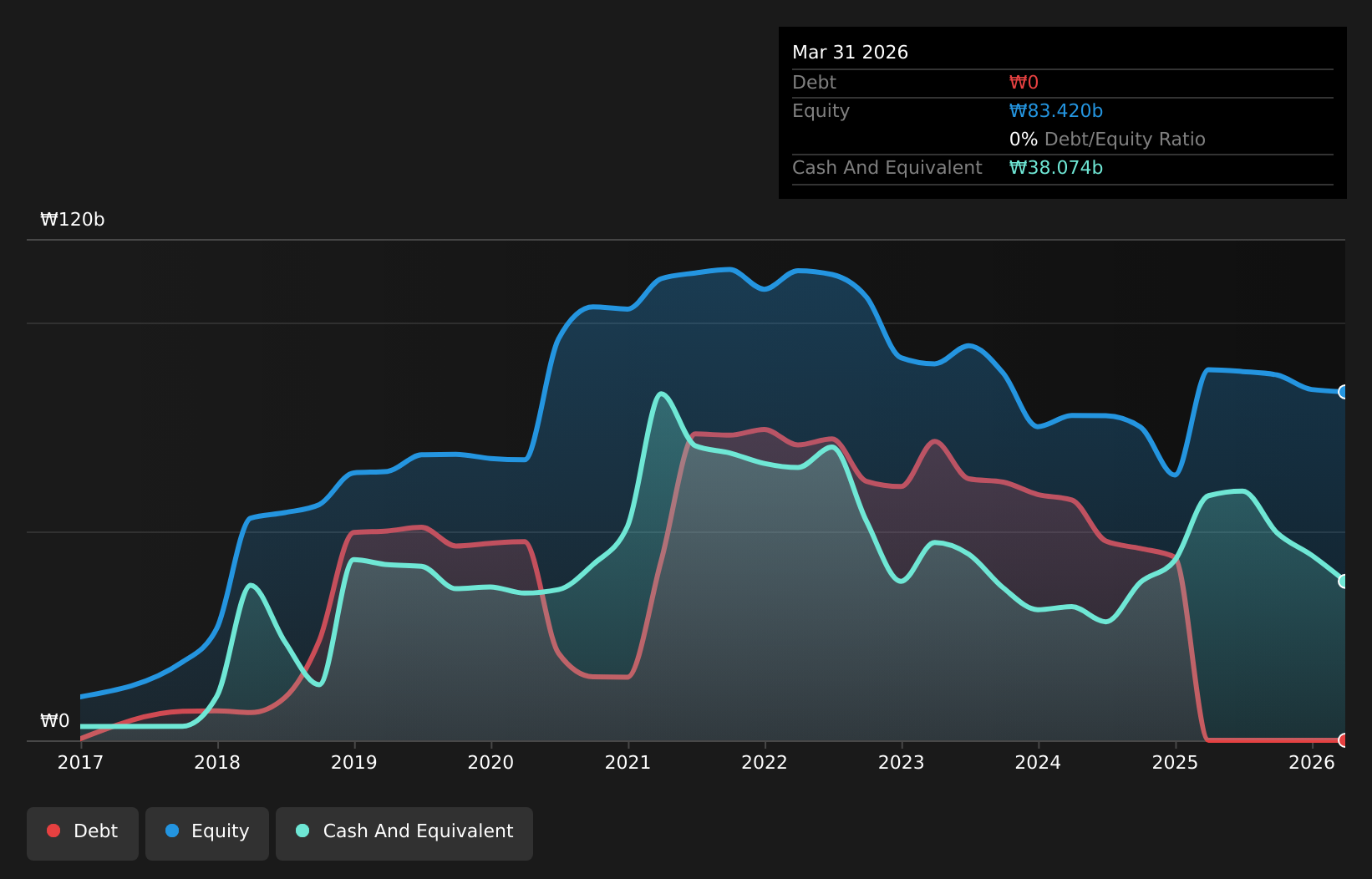
Task: Click the ₩0 y-axis label
Action: click(x=55, y=721)
